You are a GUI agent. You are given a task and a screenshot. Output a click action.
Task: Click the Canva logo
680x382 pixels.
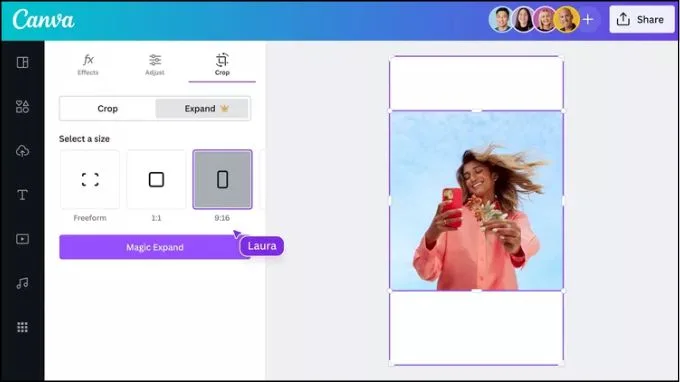43,20
